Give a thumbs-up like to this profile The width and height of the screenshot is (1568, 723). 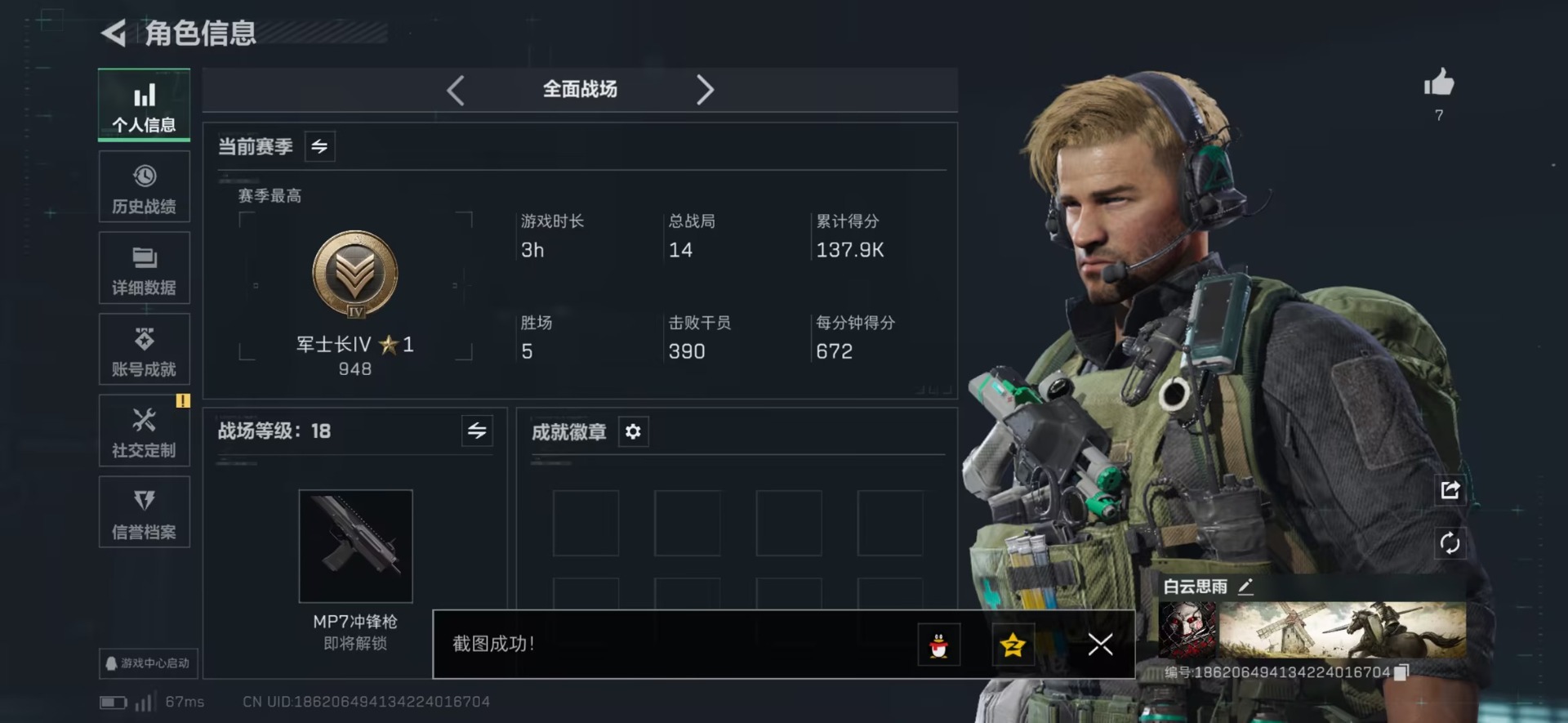click(1439, 83)
